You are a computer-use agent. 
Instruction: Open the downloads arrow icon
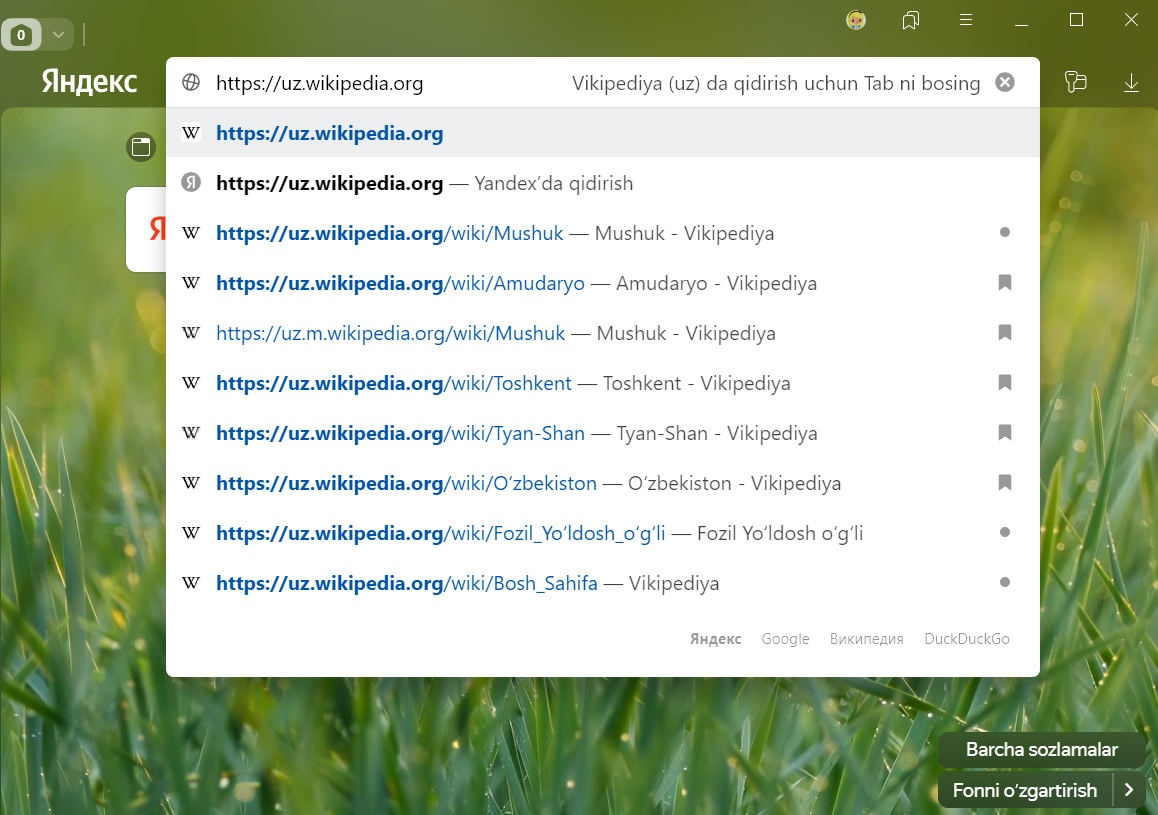click(x=1131, y=83)
